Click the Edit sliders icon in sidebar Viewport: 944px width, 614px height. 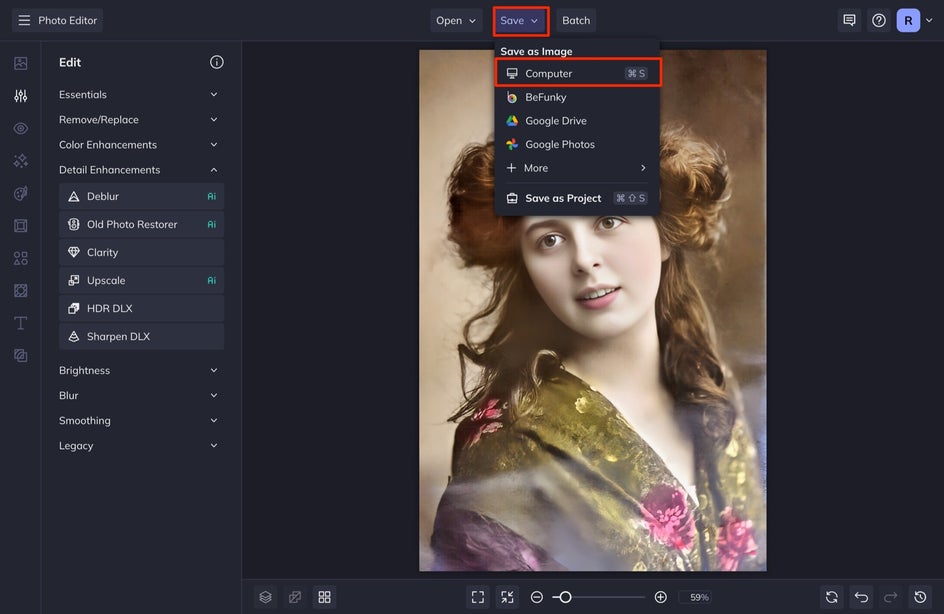point(20,96)
